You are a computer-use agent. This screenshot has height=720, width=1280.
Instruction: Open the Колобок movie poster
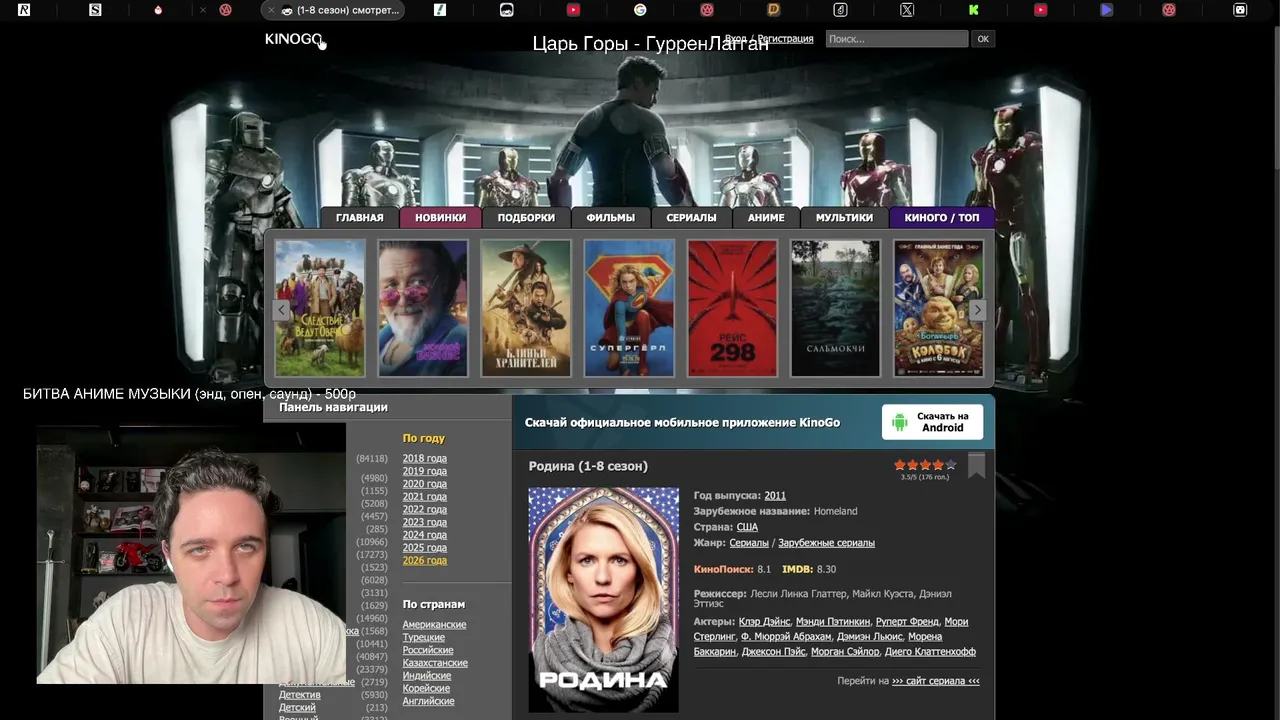938,308
